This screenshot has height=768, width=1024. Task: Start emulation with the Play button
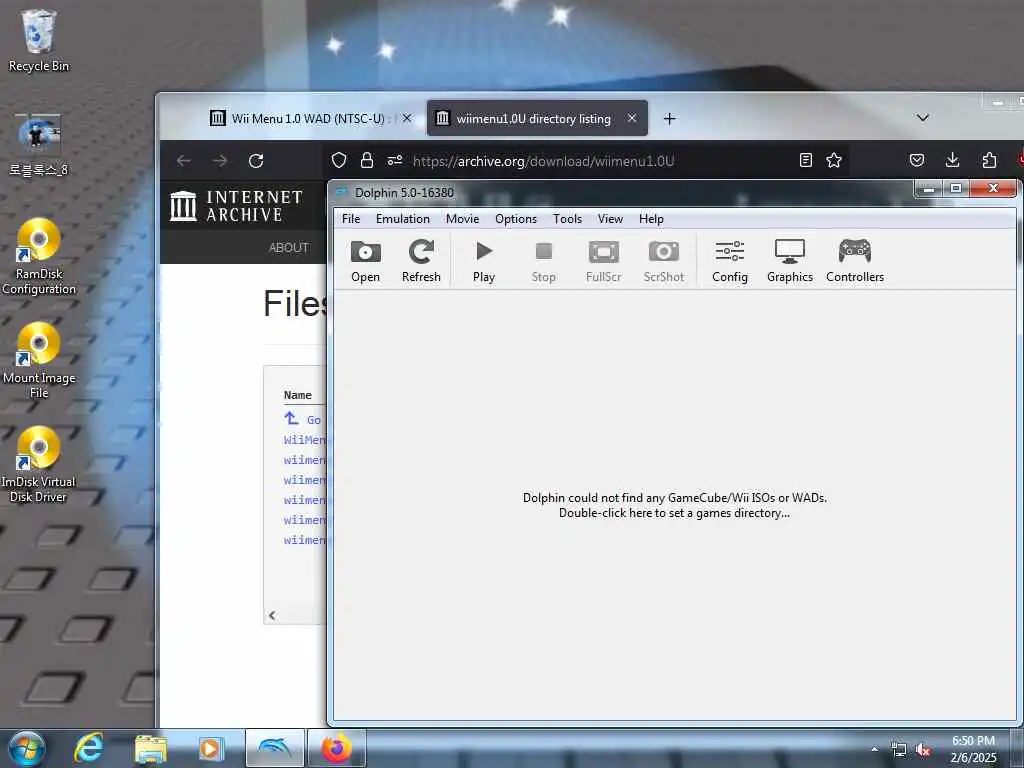(484, 261)
